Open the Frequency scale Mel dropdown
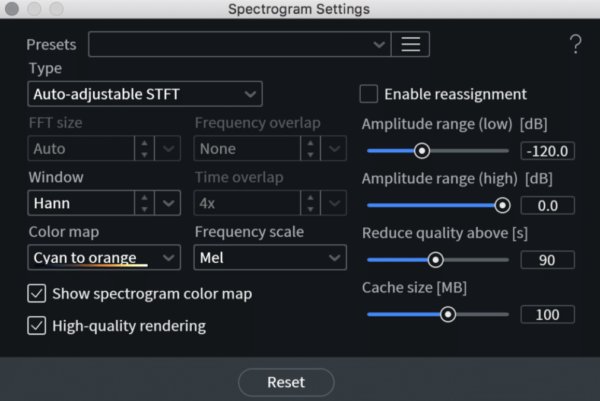 click(269, 258)
